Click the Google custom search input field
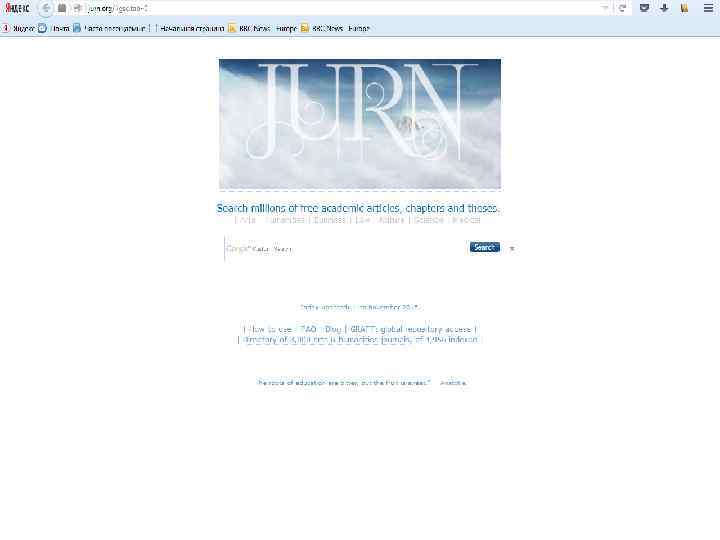Image resolution: width=720 pixels, height=540 pixels. pos(345,248)
